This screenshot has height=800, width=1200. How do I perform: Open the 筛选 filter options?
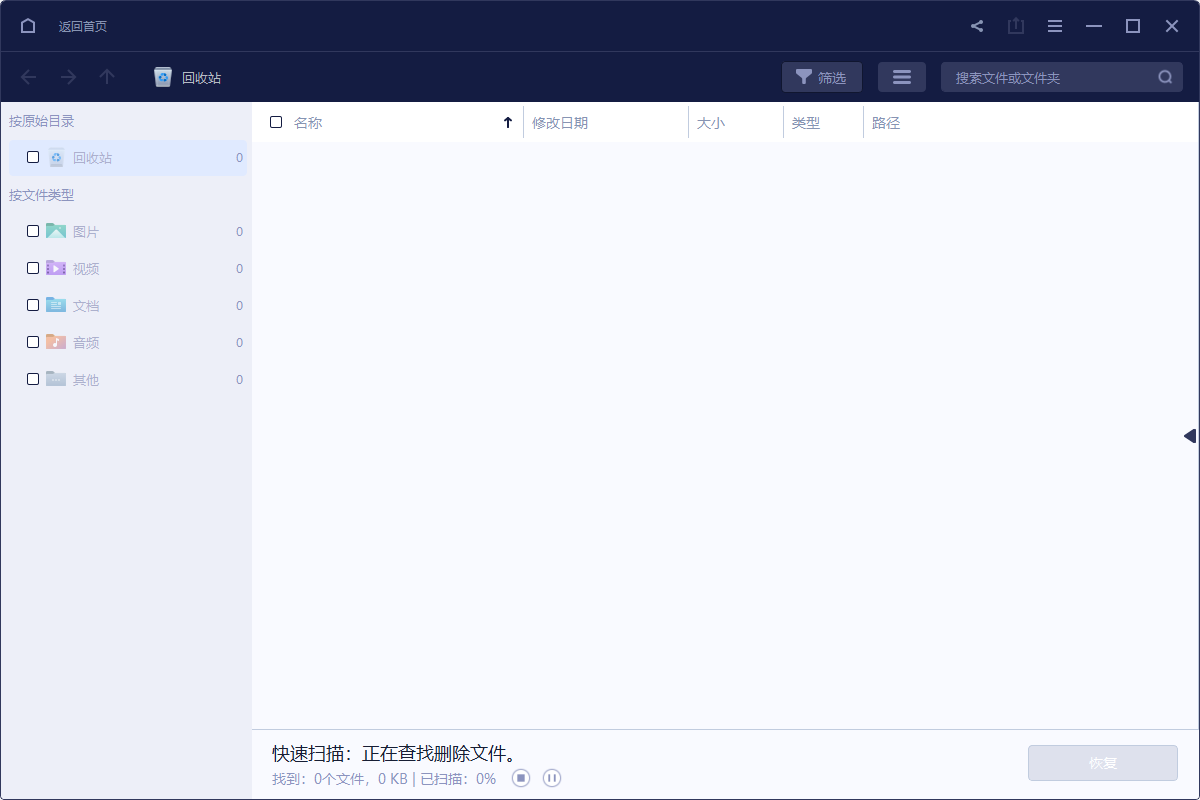(821, 76)
